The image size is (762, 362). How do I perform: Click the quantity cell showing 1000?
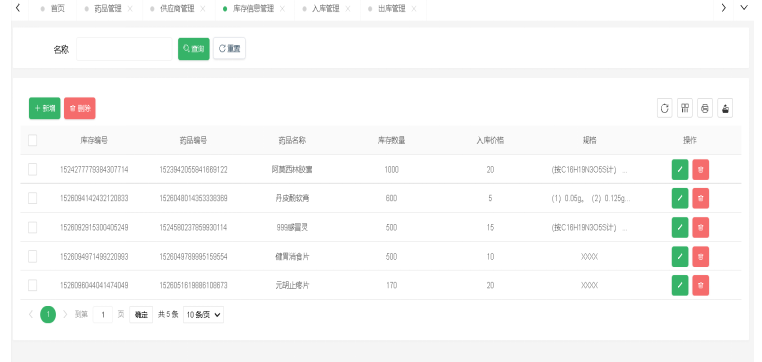pos(391,170)
